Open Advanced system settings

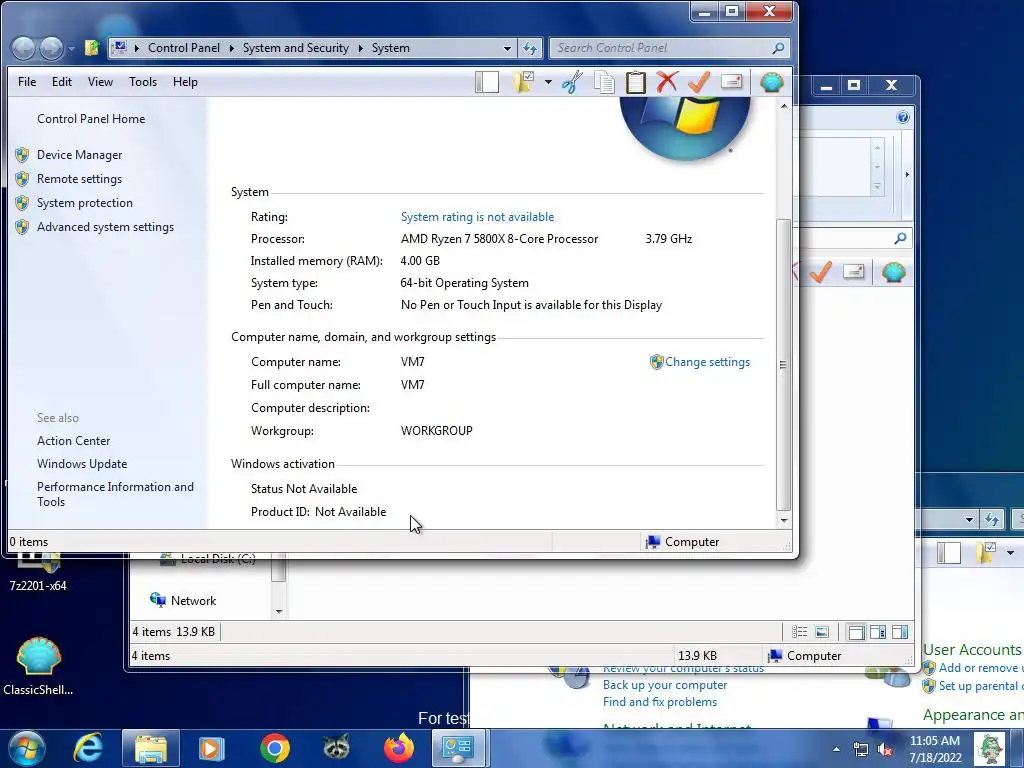[x=105, y=227]
